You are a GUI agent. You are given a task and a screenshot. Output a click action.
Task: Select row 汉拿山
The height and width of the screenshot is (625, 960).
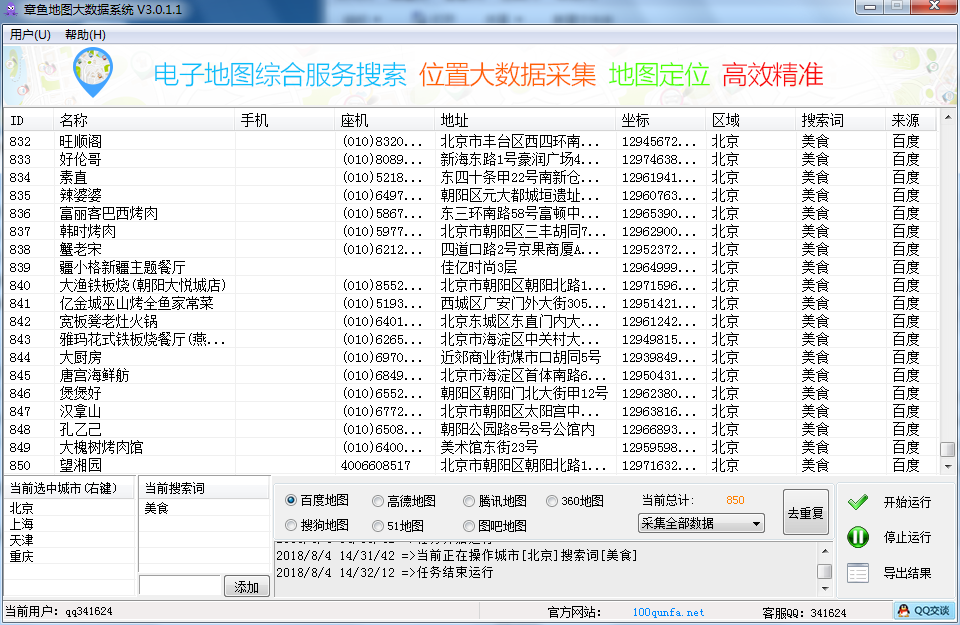coord(470,411)
